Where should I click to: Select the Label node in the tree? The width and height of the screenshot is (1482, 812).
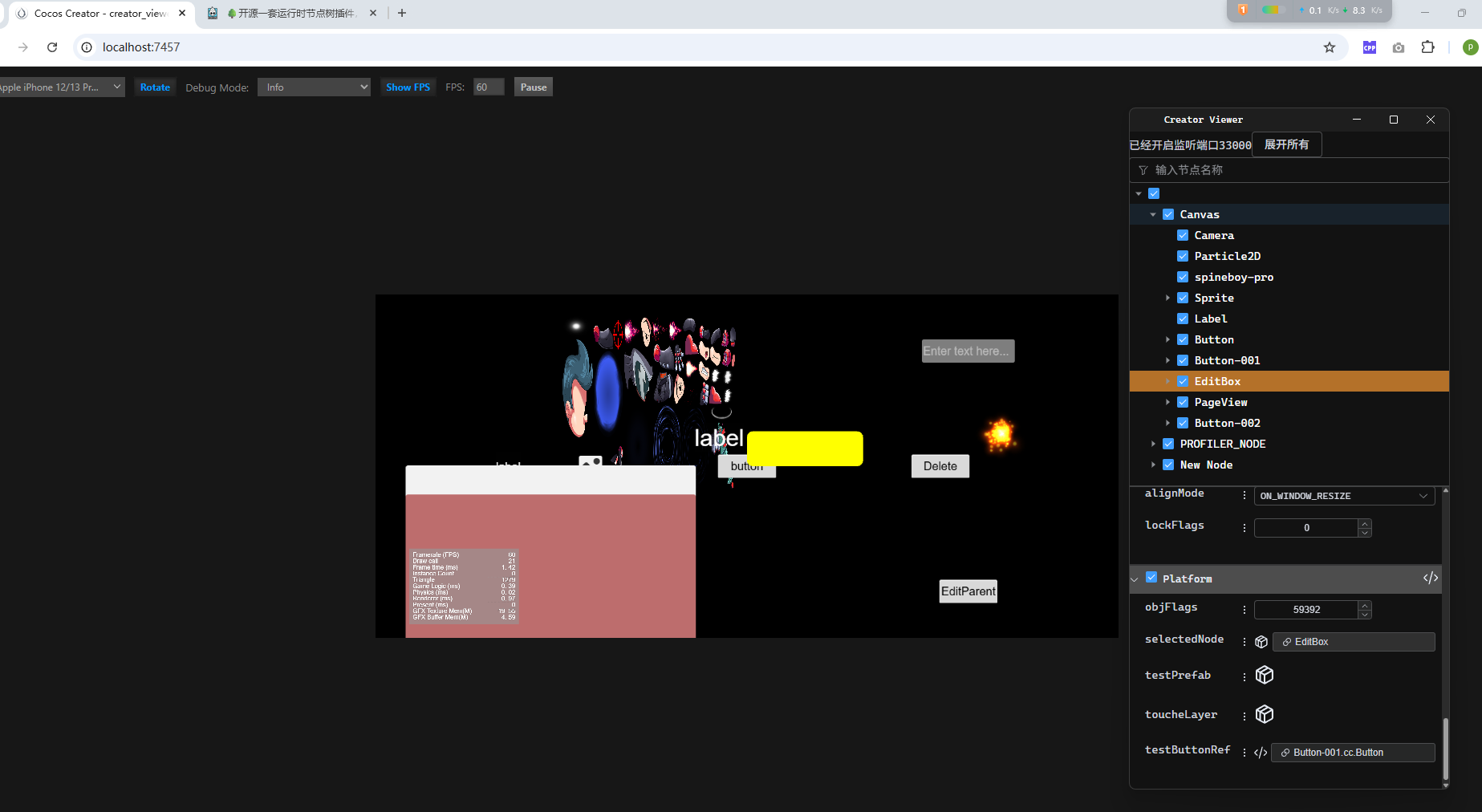1211,319
